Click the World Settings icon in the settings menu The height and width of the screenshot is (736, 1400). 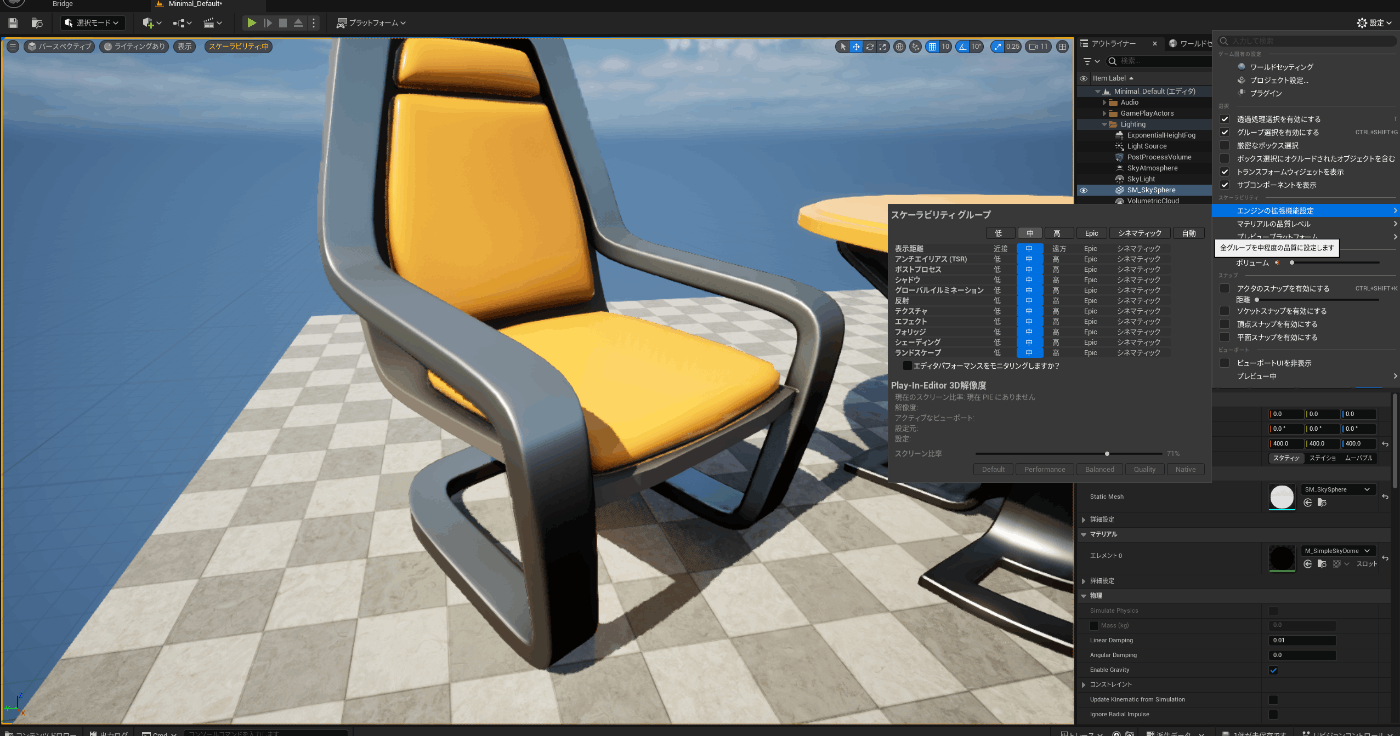[1242, 67]
